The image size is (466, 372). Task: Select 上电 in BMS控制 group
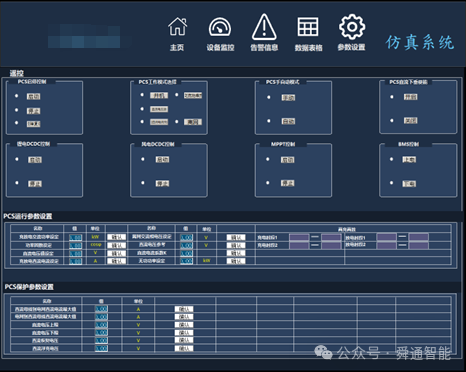coord(409,159)
